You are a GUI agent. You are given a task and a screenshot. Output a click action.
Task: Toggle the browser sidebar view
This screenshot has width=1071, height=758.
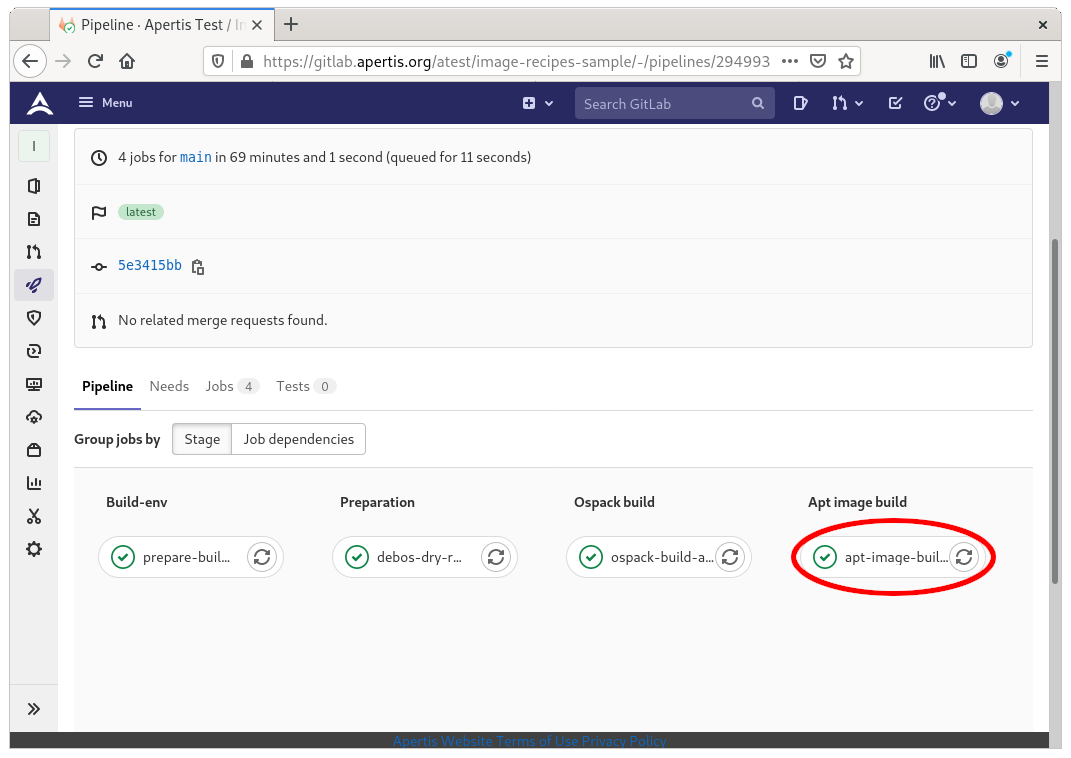969,61
